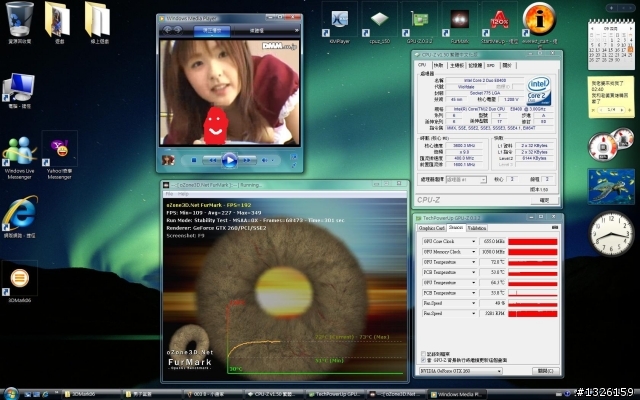Mute the Media Player volume

(x=264, y=160)
